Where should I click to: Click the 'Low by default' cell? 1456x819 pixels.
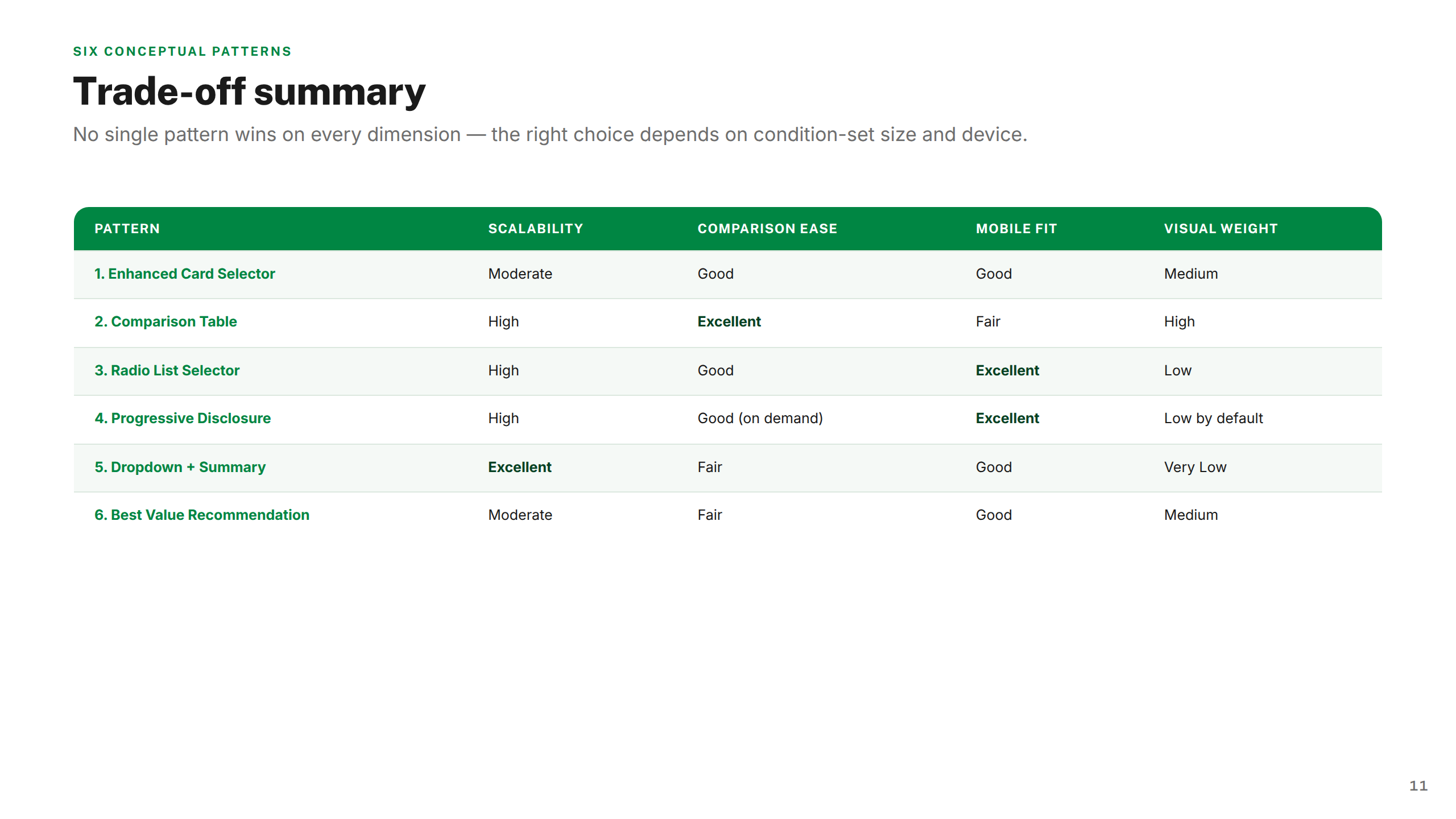1213,418
